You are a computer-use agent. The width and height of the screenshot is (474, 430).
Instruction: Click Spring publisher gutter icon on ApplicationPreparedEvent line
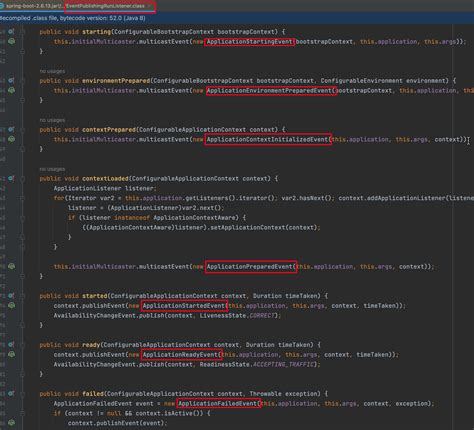(11, 266)
